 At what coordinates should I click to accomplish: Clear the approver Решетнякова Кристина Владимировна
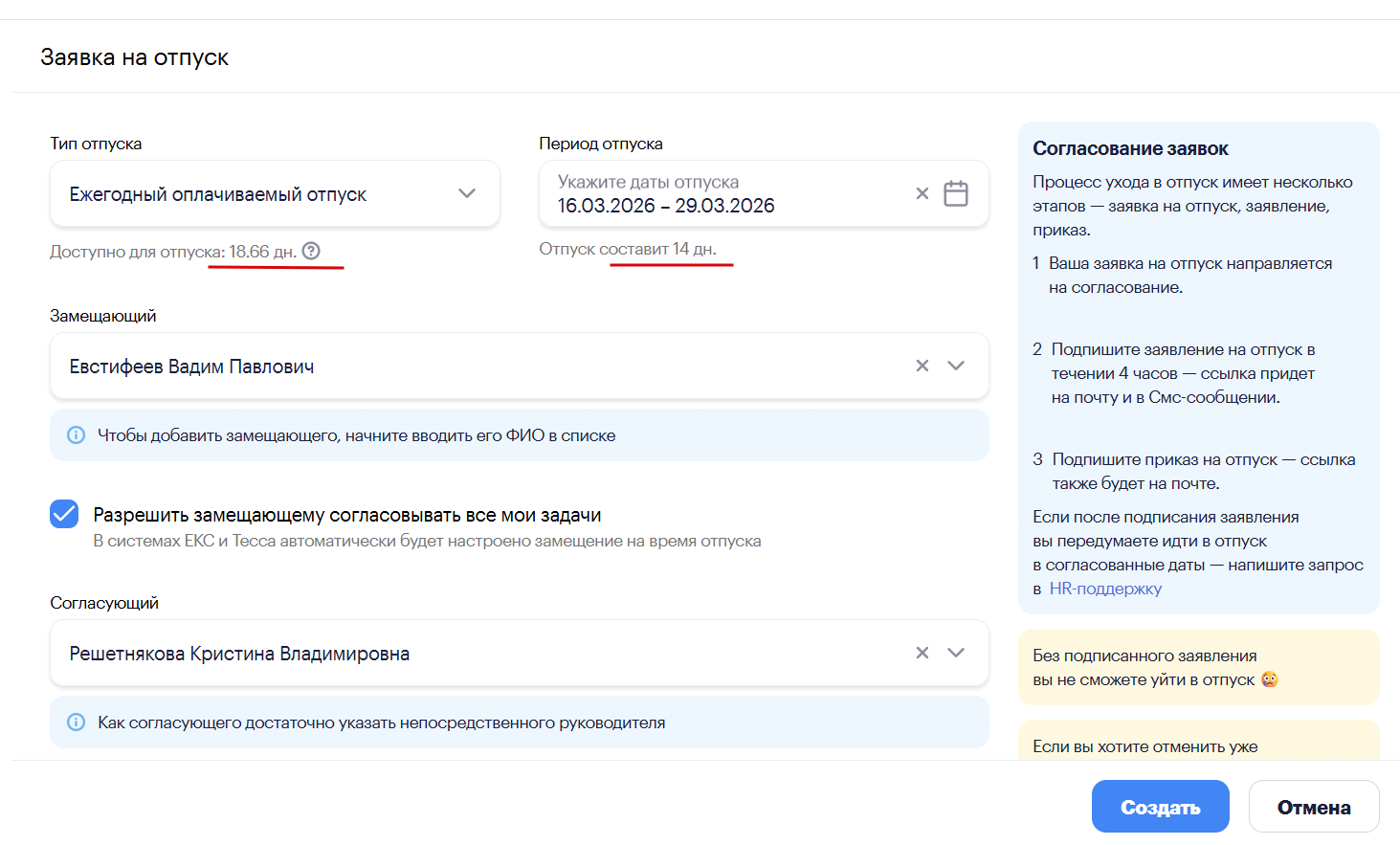tap(922, 653)
